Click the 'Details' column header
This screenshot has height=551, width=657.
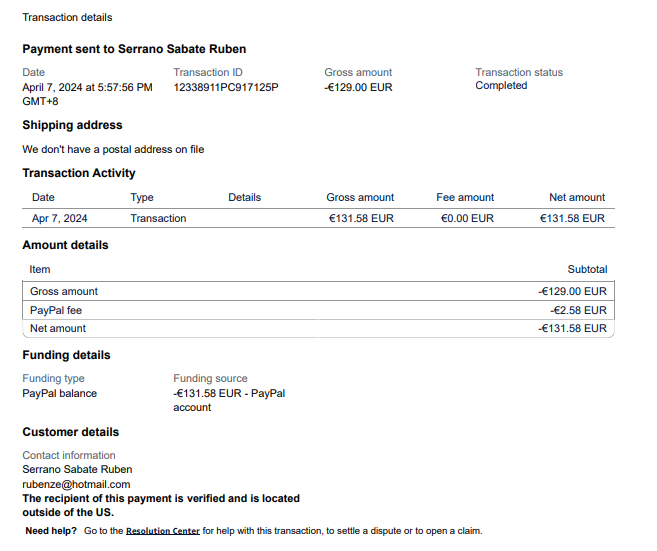[244, 197]
